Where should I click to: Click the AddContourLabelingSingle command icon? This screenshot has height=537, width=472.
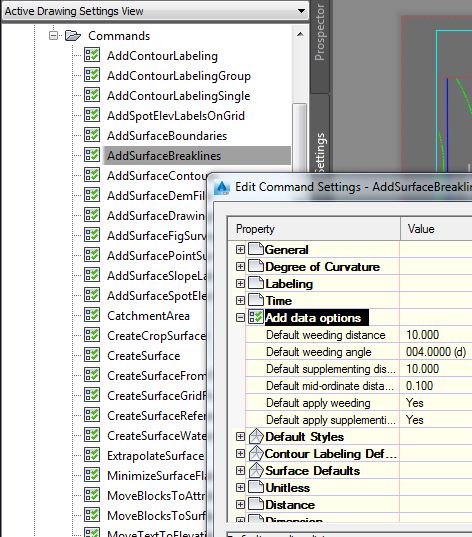click(x=92, y=95)
